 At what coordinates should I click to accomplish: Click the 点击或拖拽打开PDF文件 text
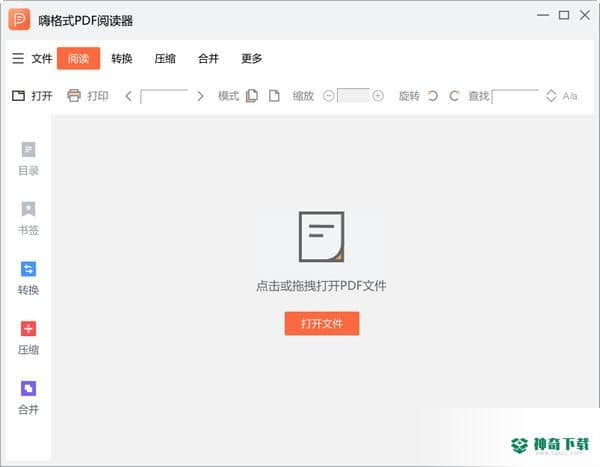click(321, 286)
